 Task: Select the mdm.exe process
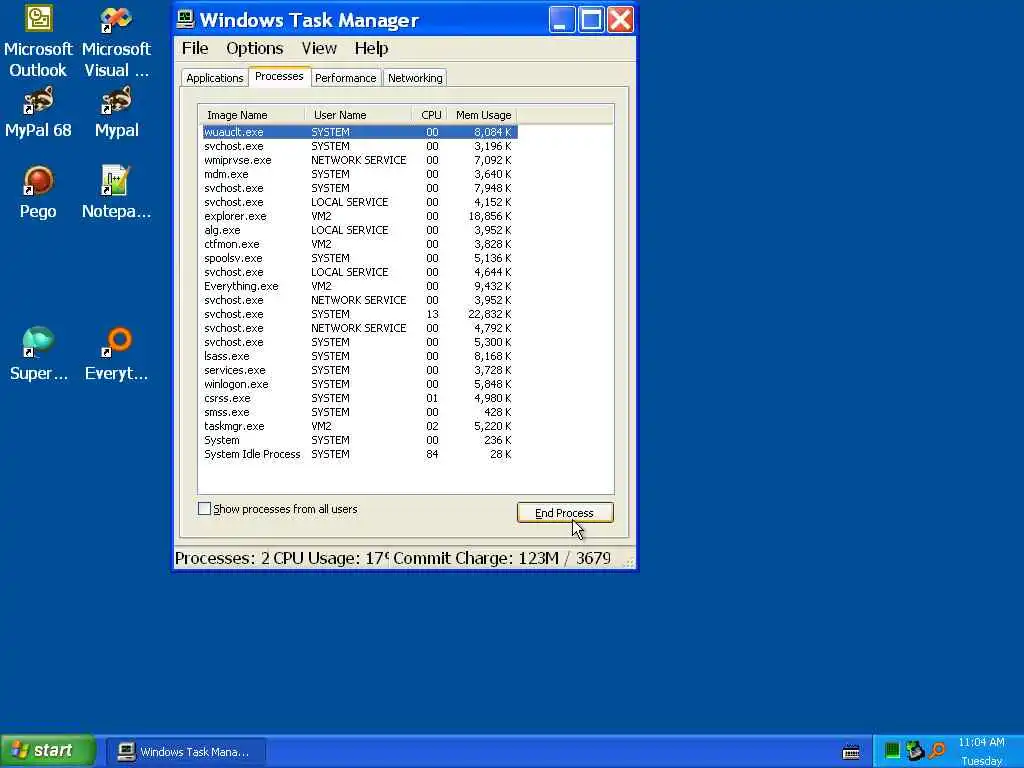tap(359, 174)
